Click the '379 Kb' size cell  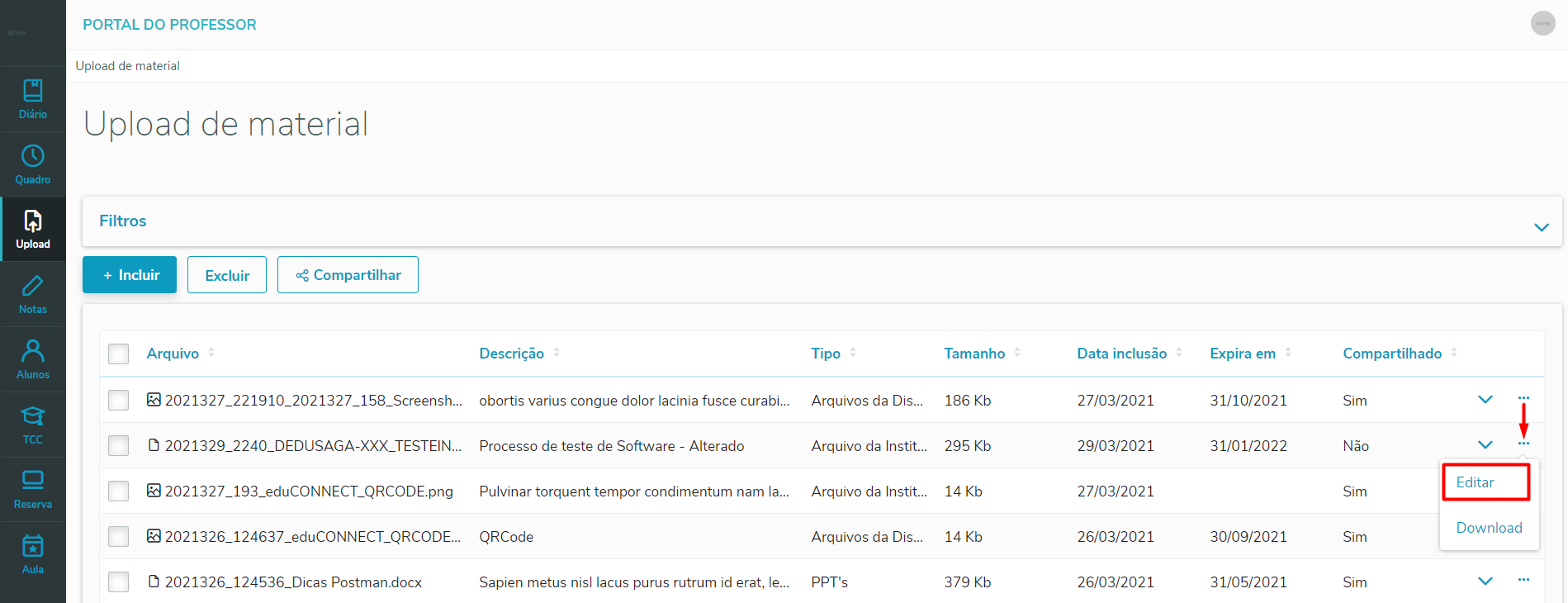(967, 582)
